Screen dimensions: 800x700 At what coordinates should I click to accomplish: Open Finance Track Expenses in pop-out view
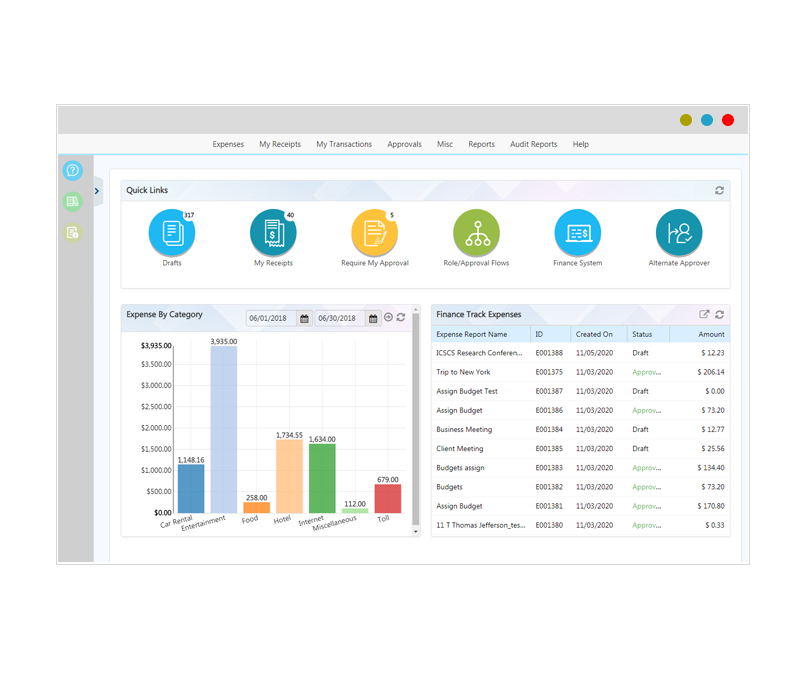[704, 314]
